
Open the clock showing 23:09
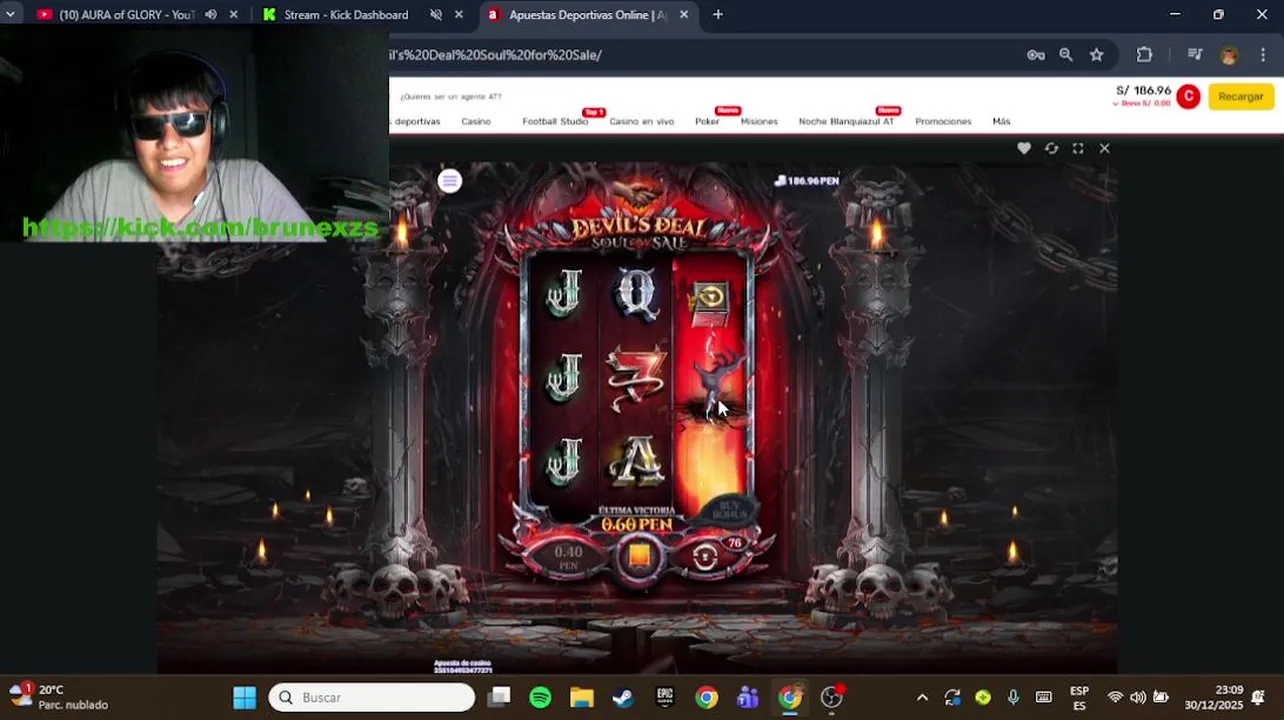pos(1214,697)
